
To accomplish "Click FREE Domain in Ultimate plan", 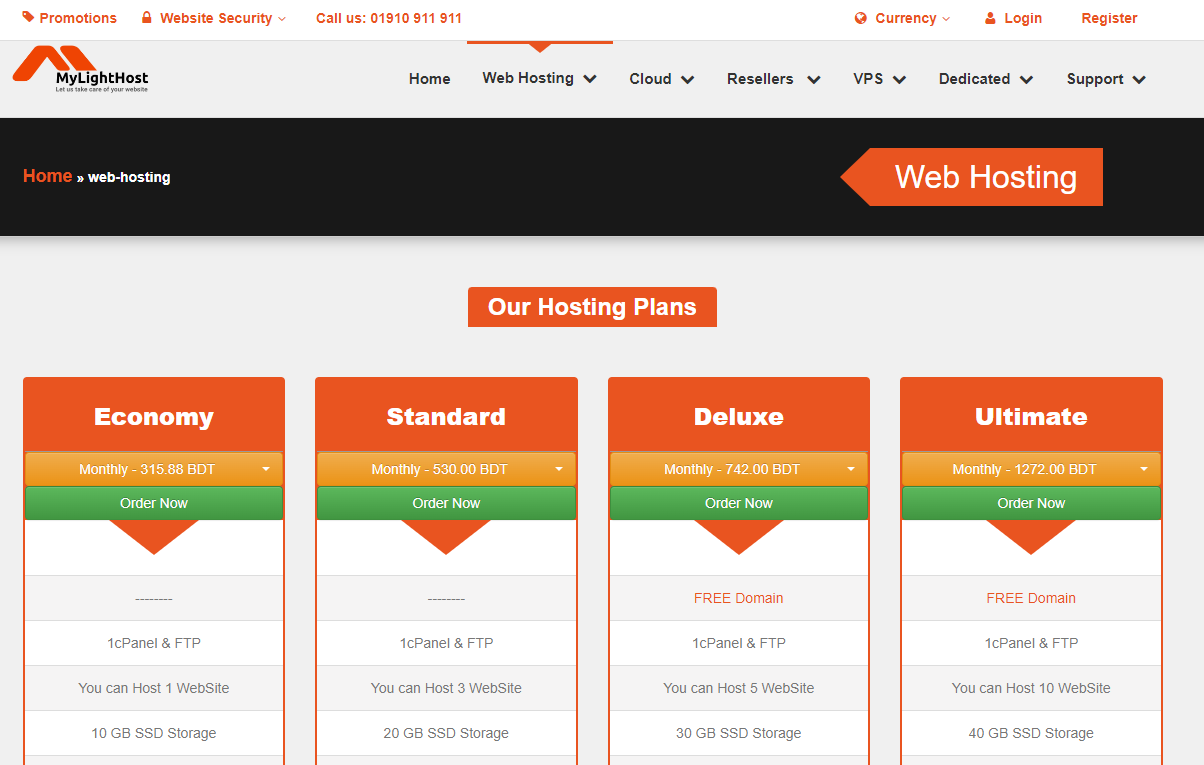I will (1031, 598).
